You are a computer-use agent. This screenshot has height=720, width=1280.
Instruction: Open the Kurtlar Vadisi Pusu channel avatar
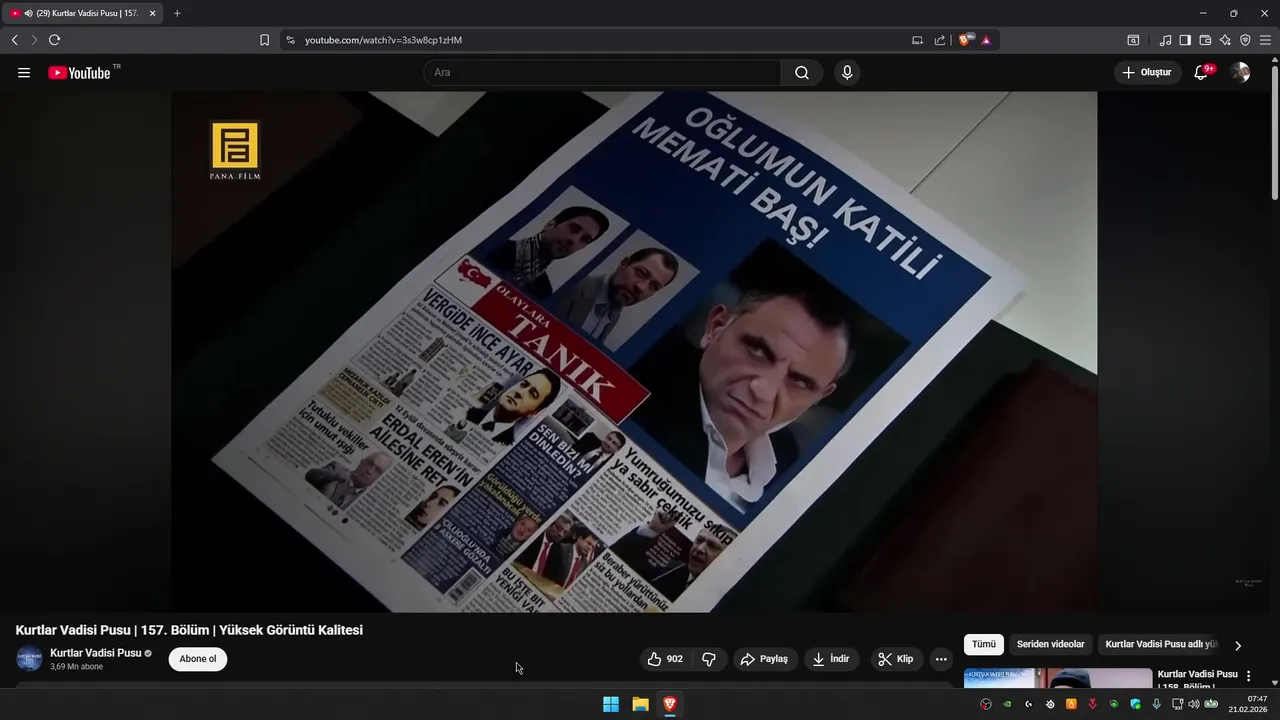[x=29, y=659]
